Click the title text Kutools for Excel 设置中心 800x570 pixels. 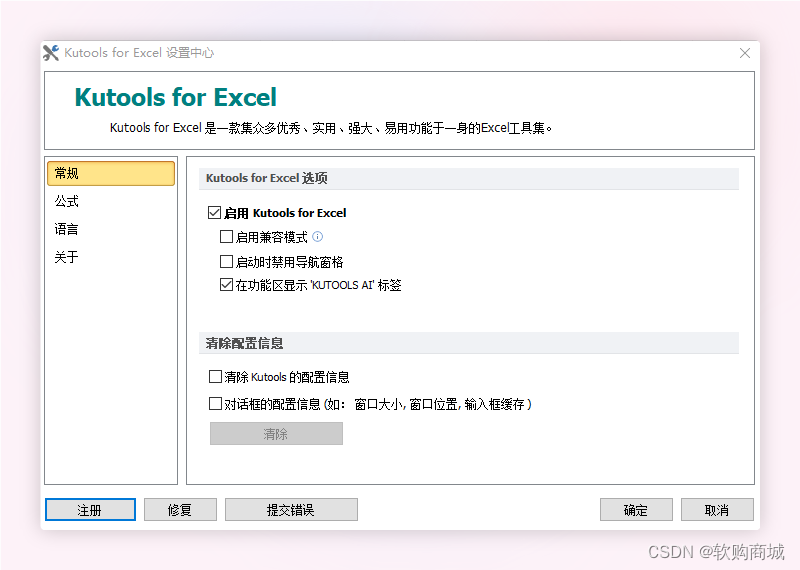coord(139,53)
